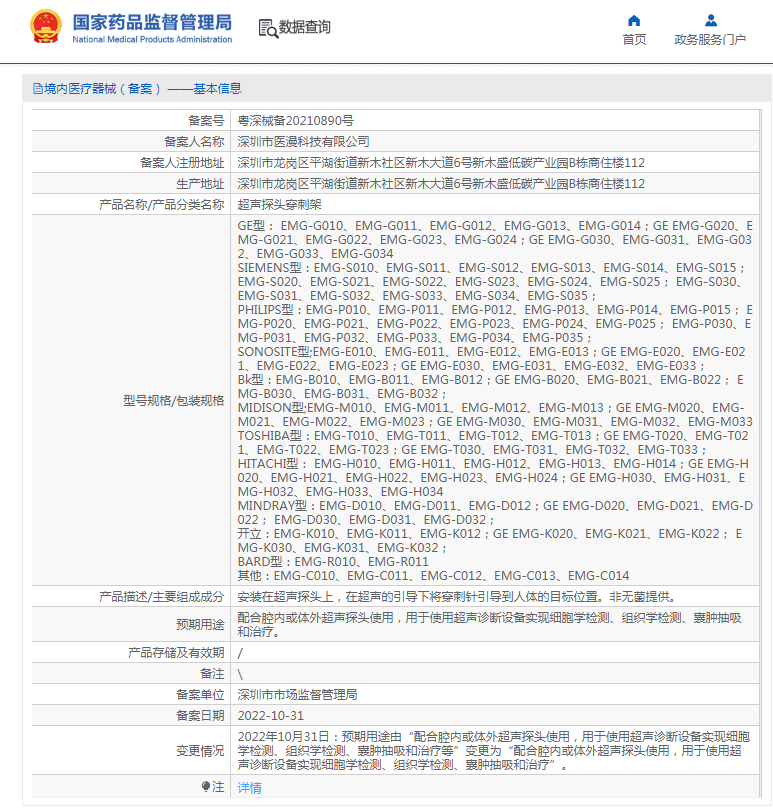The image size is (773, 809).
Task: Click the 其他：EMG-C010 model list line
Action: (x=433, y=576)
